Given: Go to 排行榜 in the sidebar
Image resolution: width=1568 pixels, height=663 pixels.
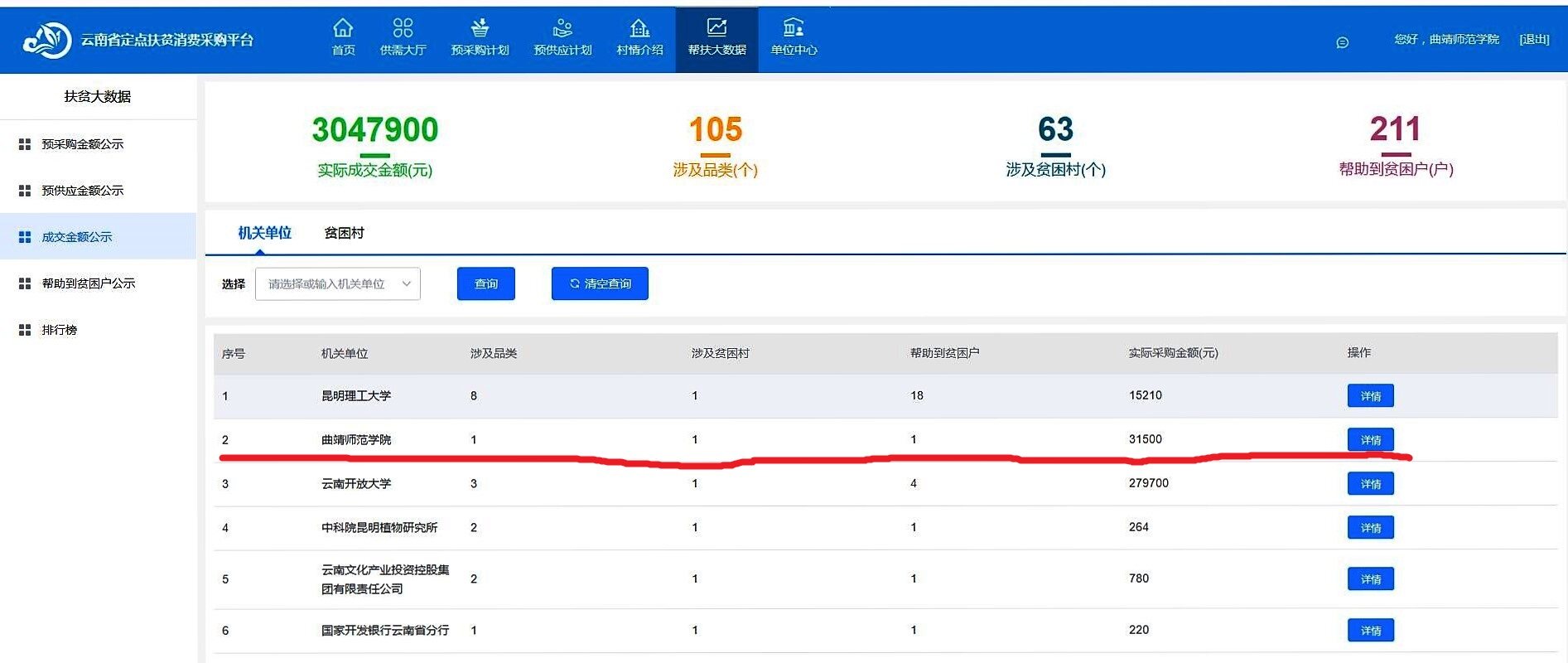Looking at the screenshot, I should pos(59,330).
